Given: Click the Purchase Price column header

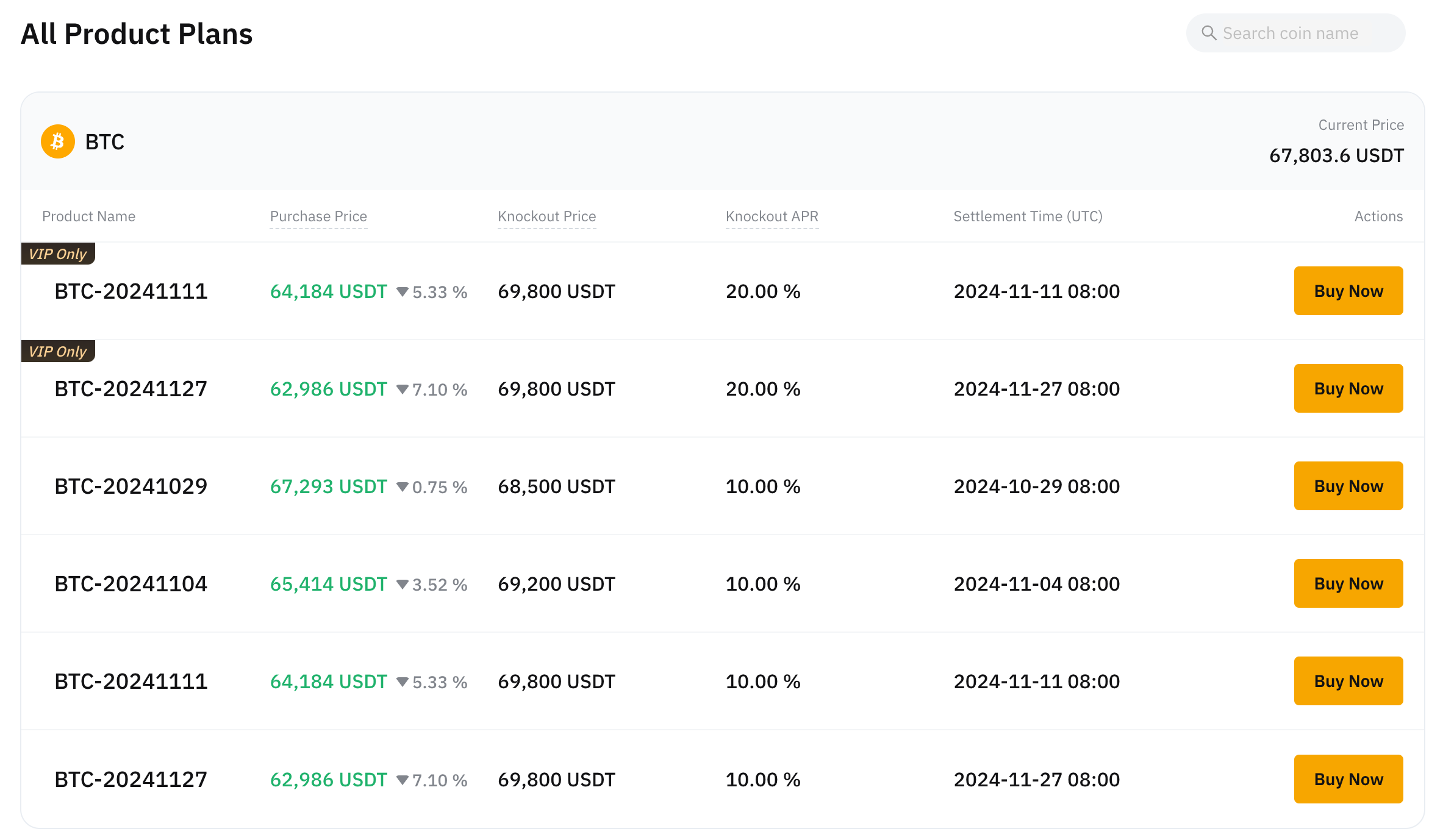Looking at the screenshot, I should pos(318,216).
